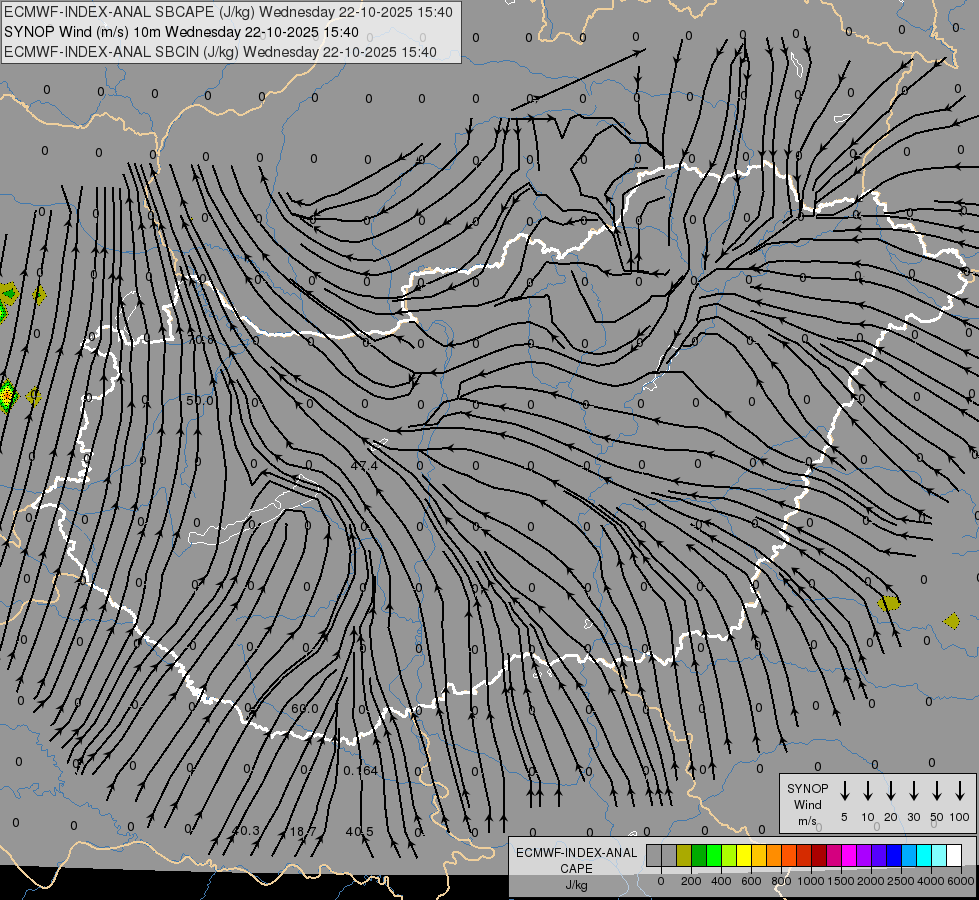979x900 pixels.
Task: Click the white 6000 J/kg CAPE swatch
Action: [954, 855]
